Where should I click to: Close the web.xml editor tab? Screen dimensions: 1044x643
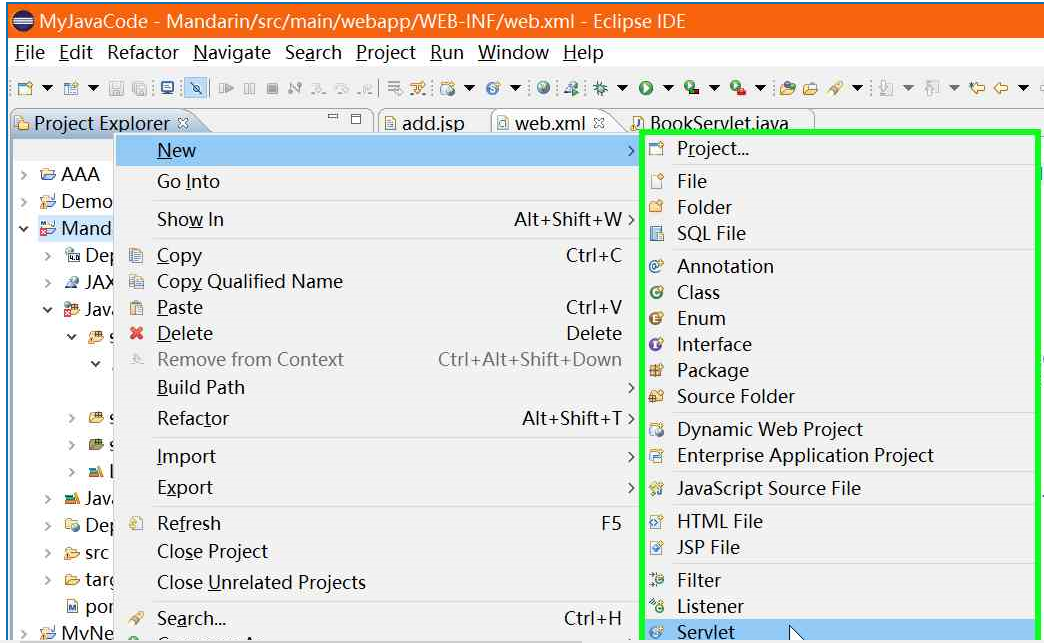(599, 123)
